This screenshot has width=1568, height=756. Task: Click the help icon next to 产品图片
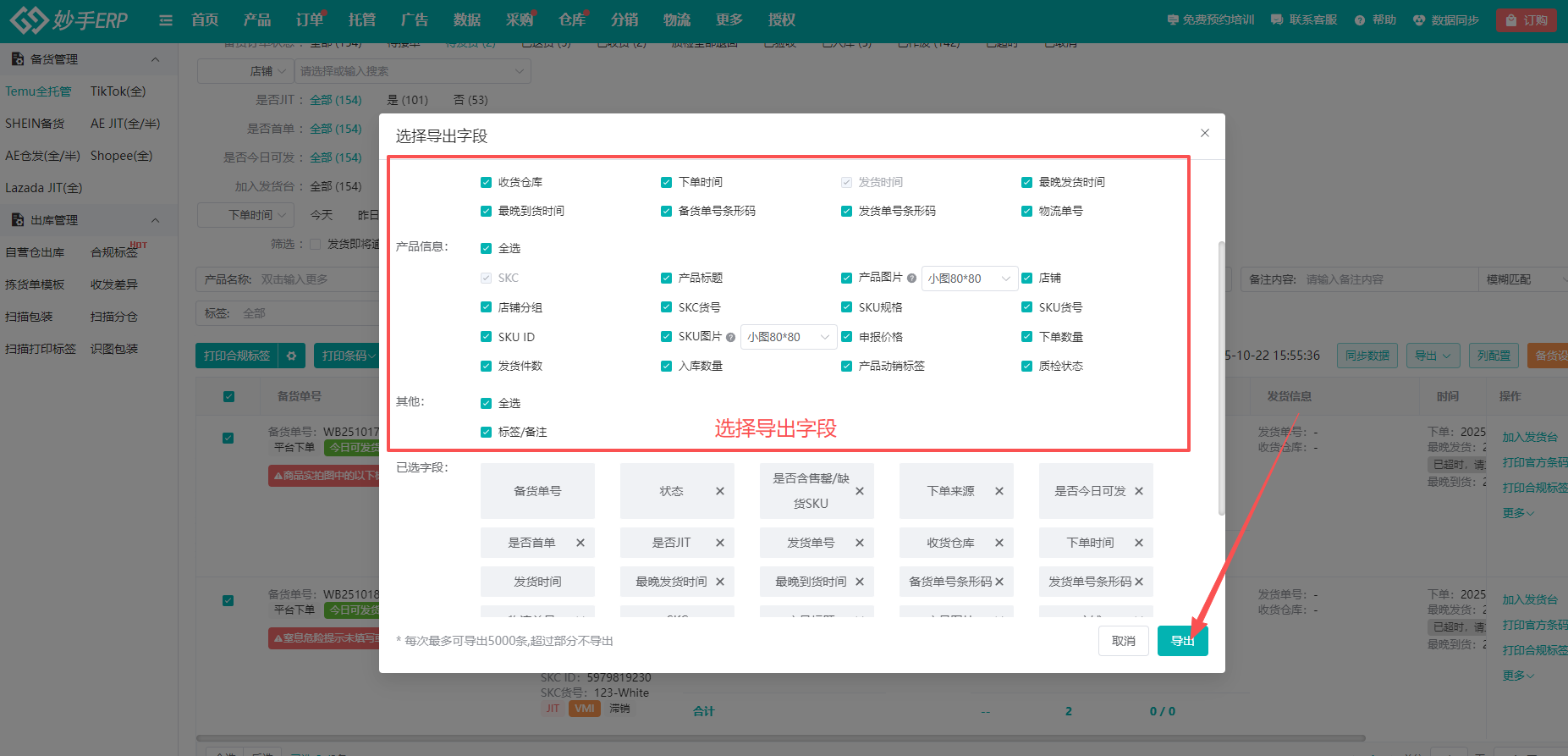point(911,278)
